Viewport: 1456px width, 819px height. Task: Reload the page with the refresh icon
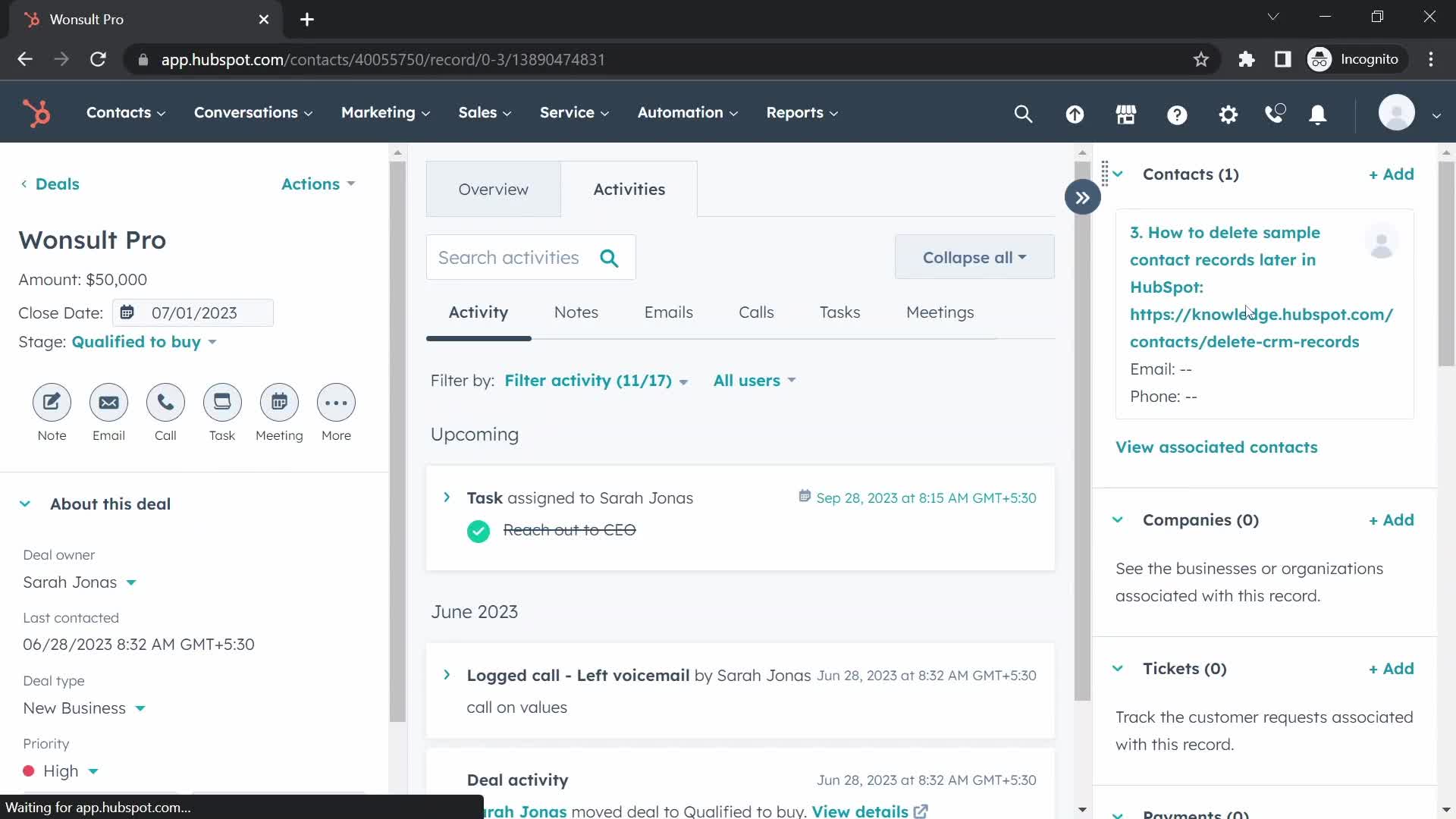(x=98, y=59)
